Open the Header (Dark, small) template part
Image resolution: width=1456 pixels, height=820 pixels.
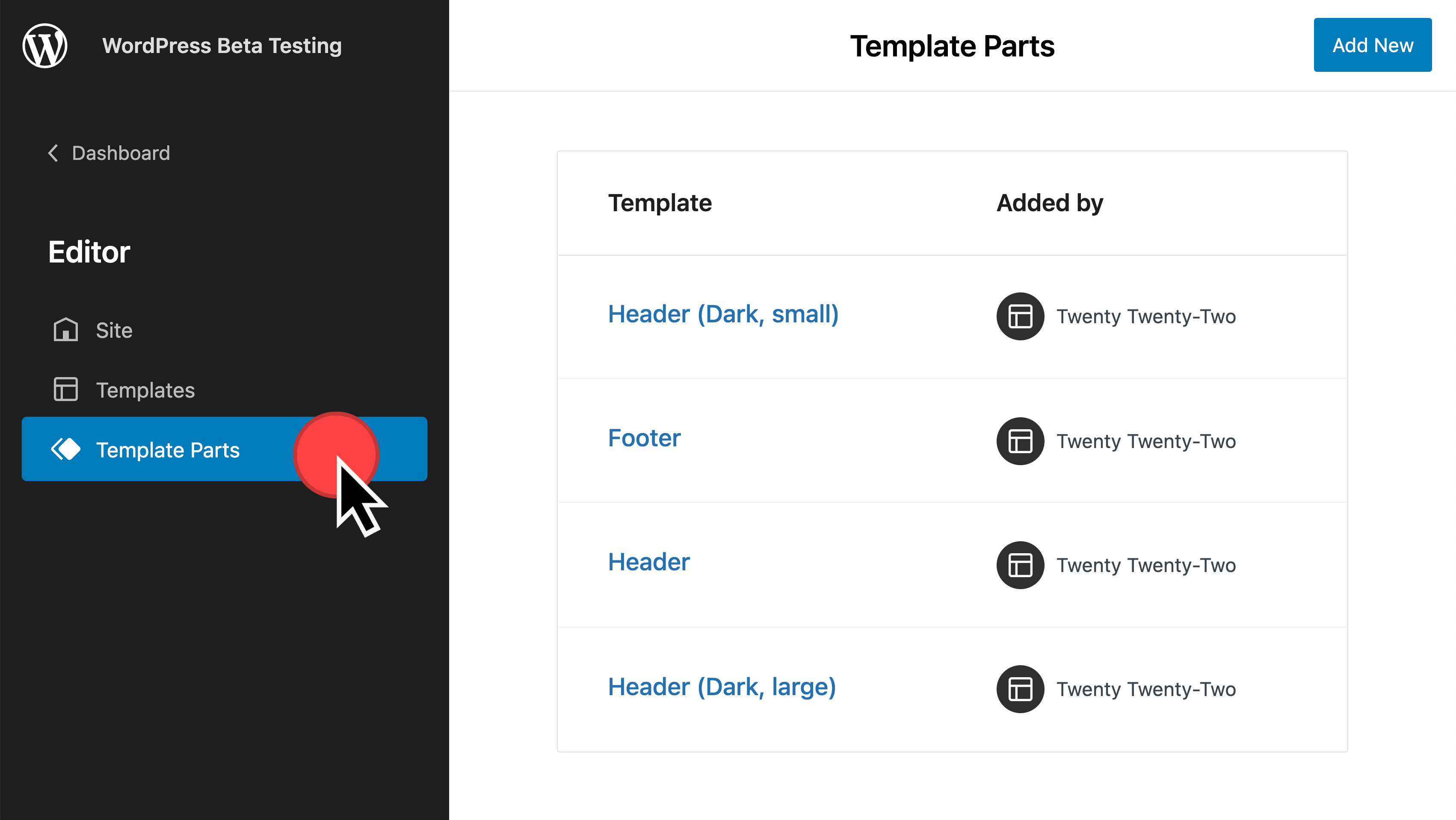pyautogui.click(x=723, y=314)
